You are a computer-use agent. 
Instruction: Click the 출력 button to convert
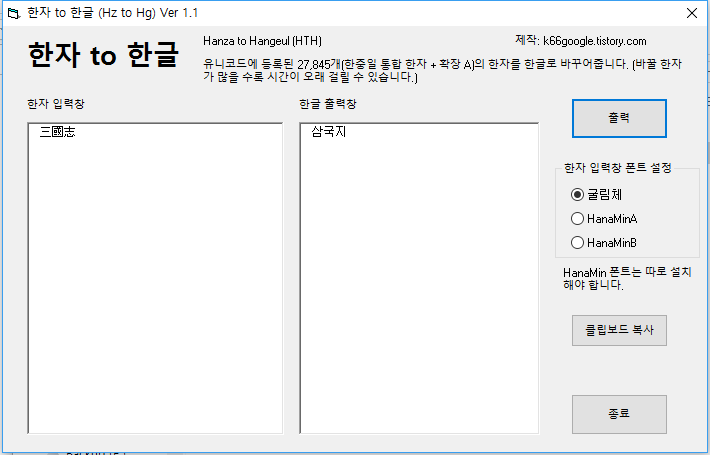click(619, 118)
